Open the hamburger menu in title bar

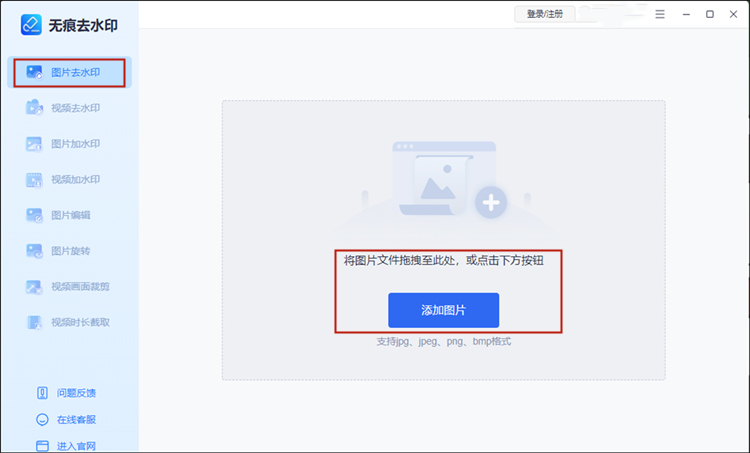tap(660, 14)
